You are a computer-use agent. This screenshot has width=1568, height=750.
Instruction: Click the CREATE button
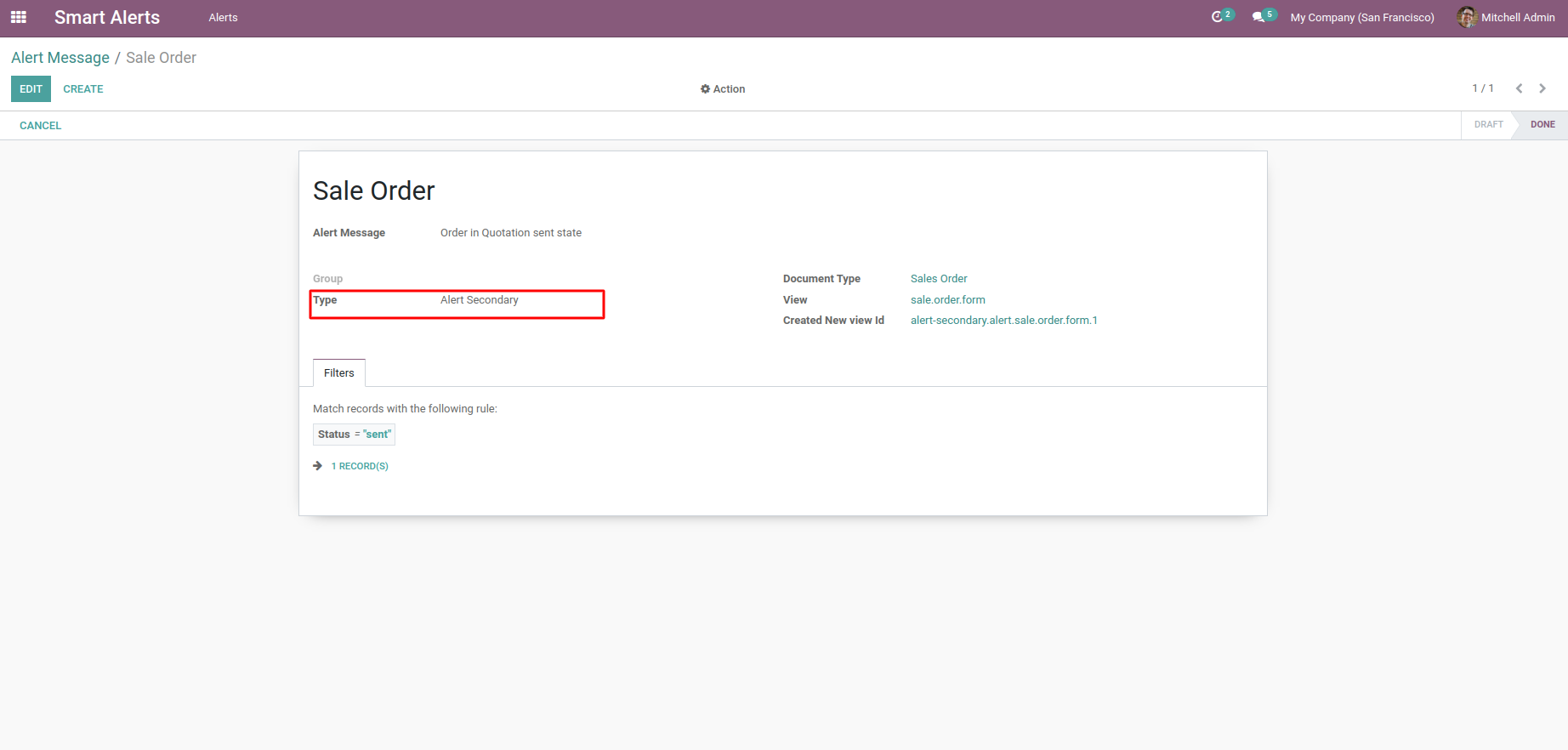pyautogui.click(x=83, y=89)
